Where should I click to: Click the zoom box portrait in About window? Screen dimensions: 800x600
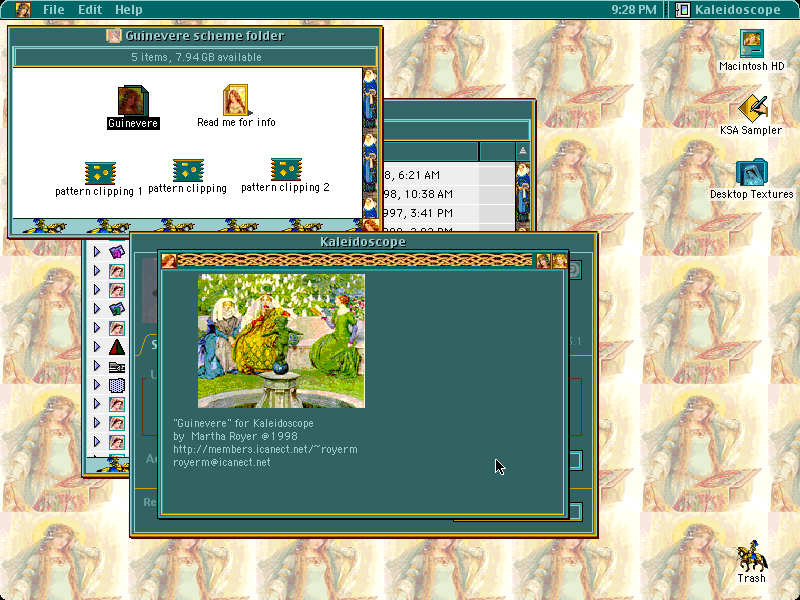544,261
